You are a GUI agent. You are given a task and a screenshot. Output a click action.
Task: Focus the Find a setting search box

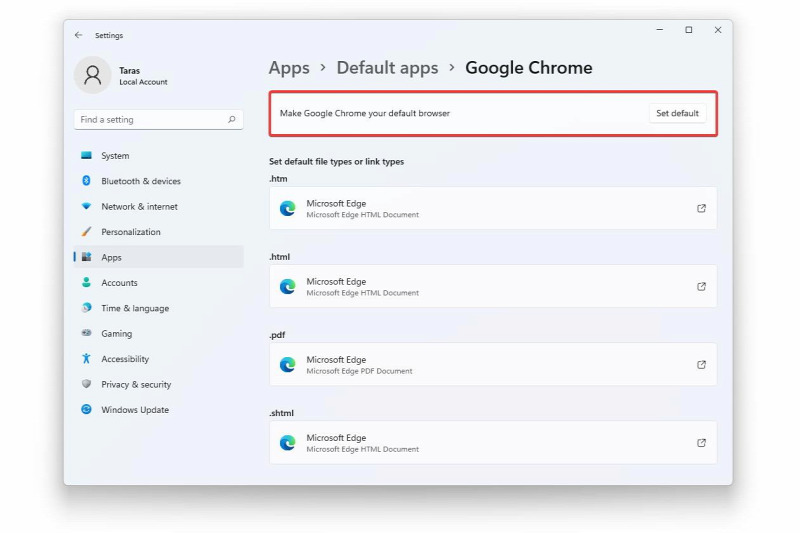tap(159, 119)
